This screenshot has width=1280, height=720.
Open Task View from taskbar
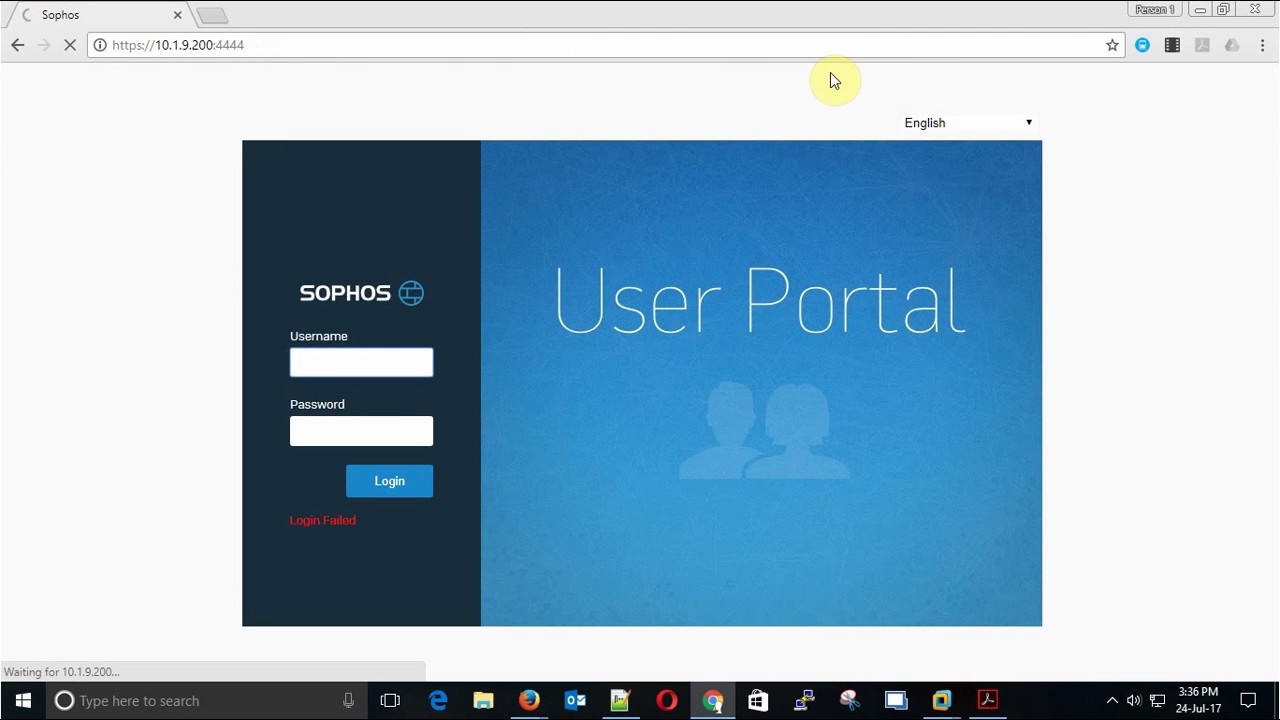[x=390, y=701]
